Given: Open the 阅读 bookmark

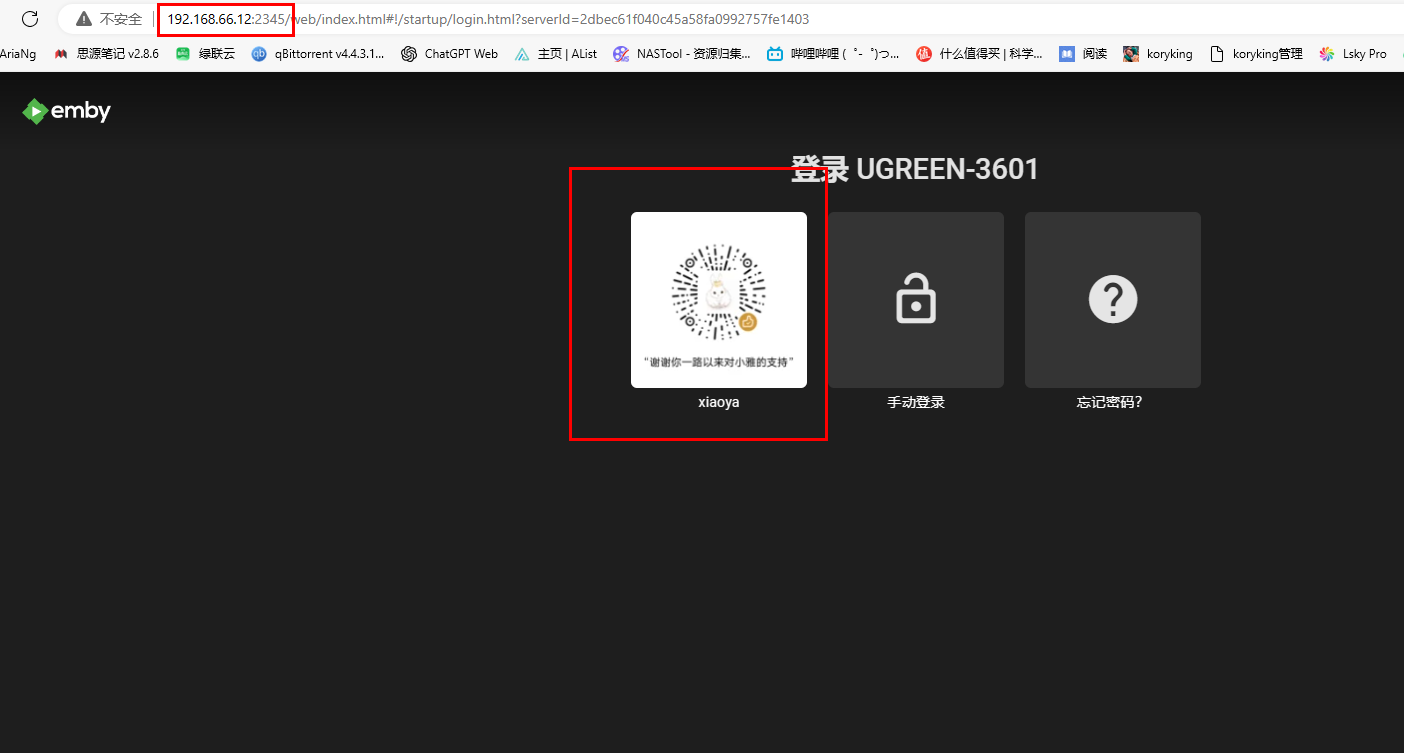Looking at the screenshot, I should click(x=1083, y=54).
